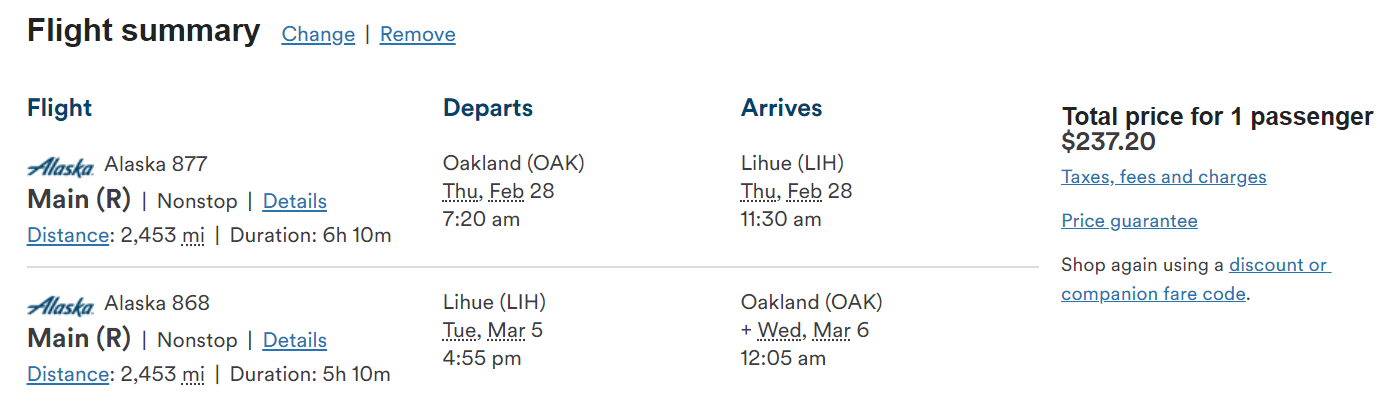Click the 'mi' abbreviation on flight 877
The image size is (1384, 412).
(193, 236)
